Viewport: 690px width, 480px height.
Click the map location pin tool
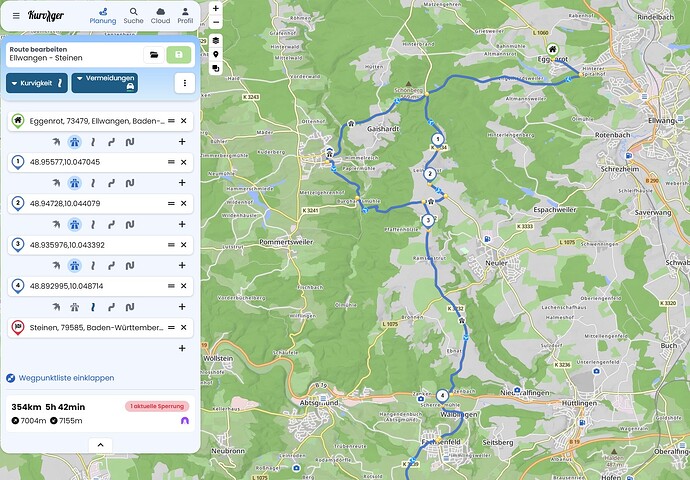(216, 55)
